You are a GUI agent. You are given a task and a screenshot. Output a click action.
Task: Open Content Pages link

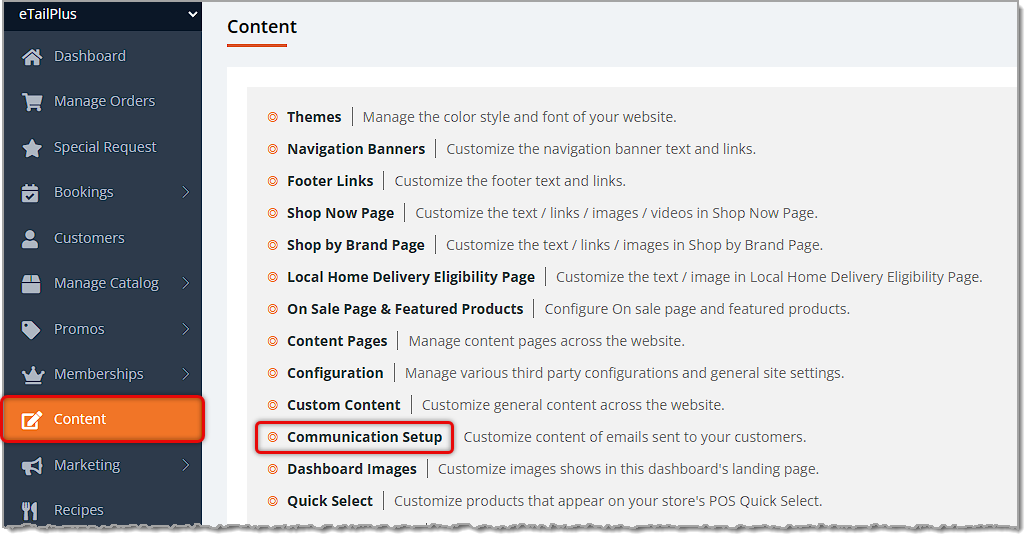click(337, 342)
